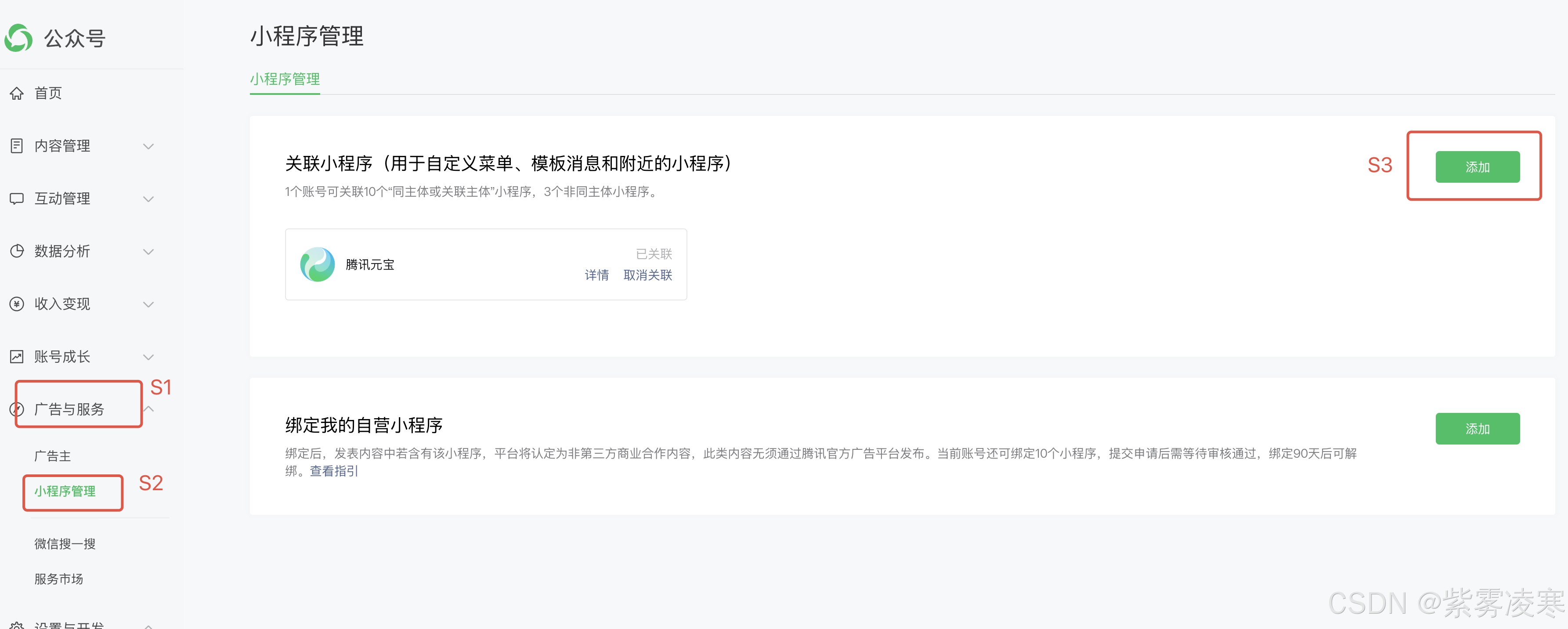Click the 数据分析 pie chart icon

coord(17,251)
